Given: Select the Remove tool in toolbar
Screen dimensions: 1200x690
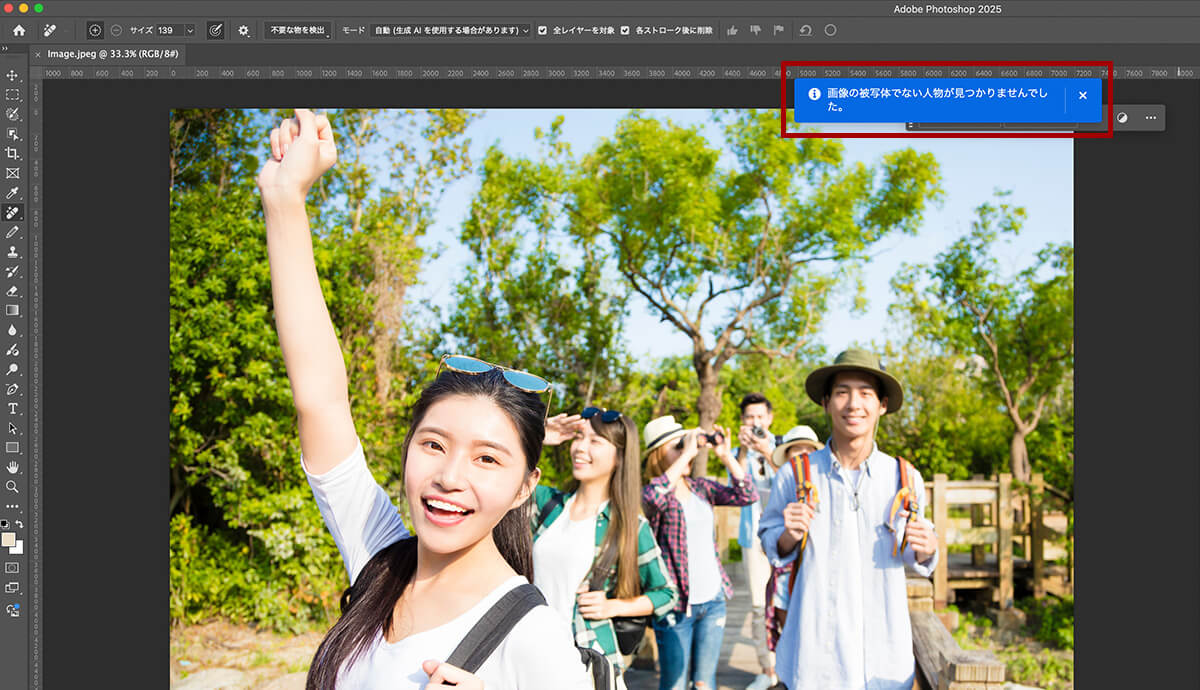Looking at the screenshot, I should pos(13,212).
